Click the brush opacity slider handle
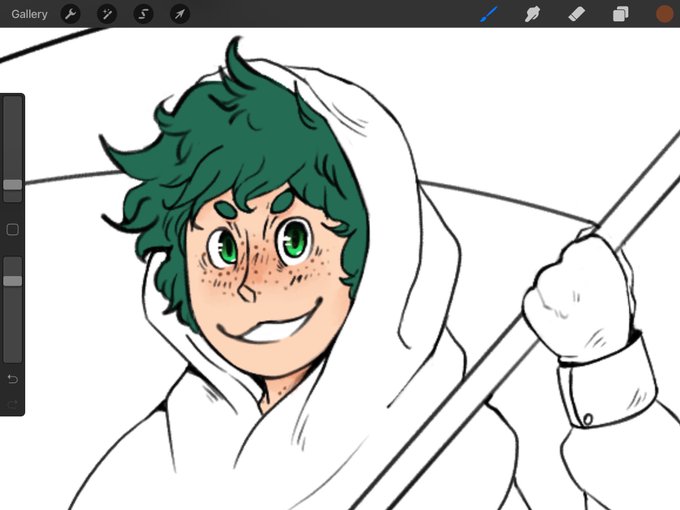 tap(13, 281)
